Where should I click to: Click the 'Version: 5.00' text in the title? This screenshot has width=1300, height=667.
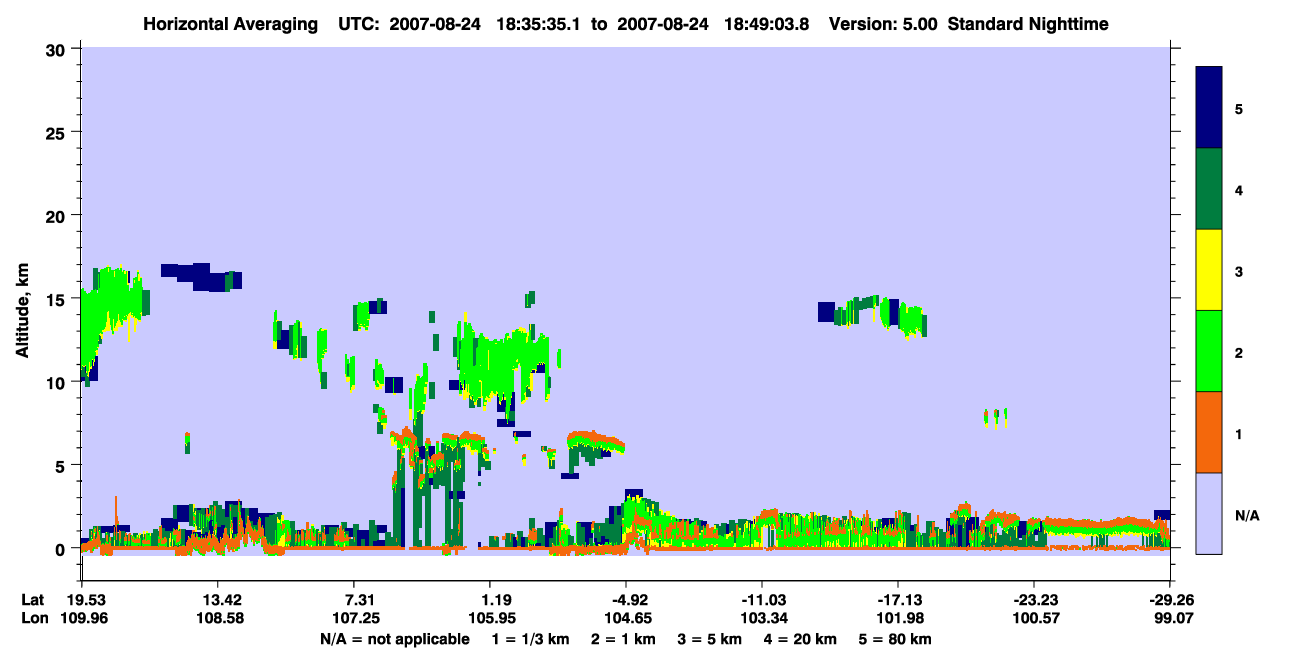(883, 24)
